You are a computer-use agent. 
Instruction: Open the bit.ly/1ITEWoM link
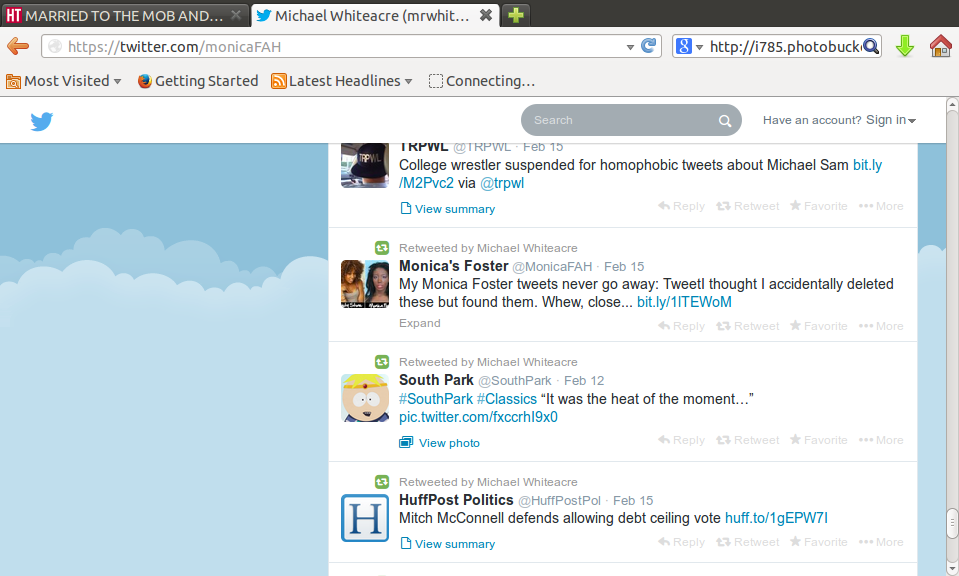point(684,302)
